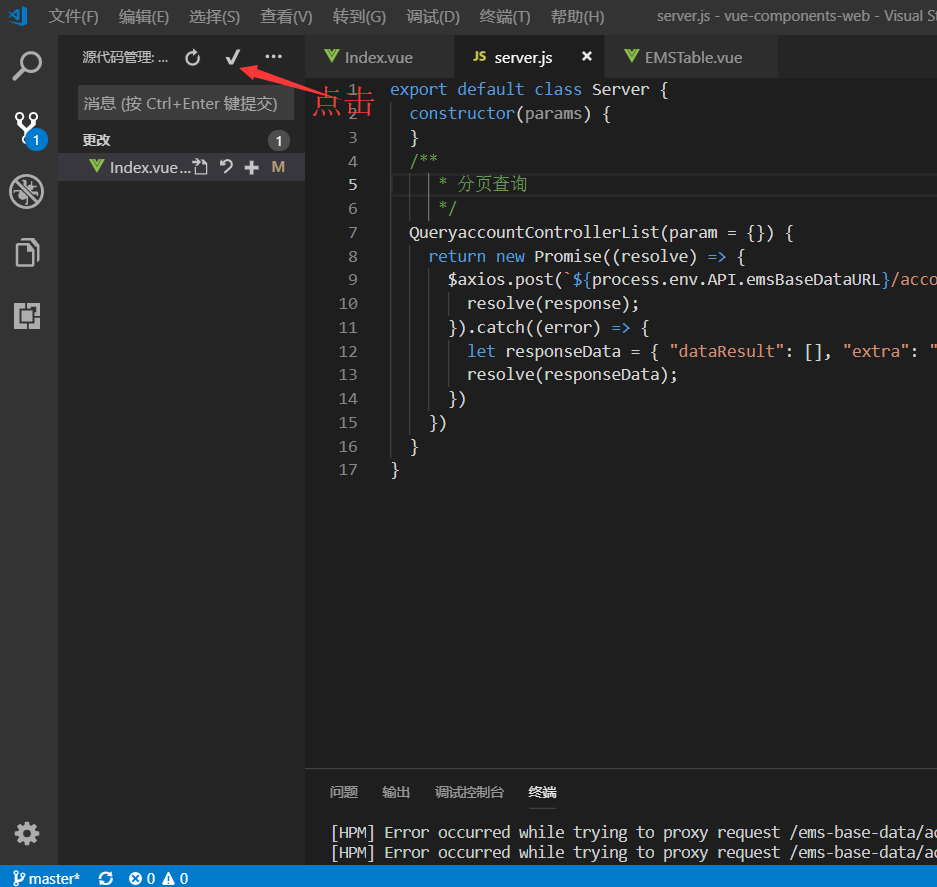Image resolution: width=937 pixels, height=887 pixels.
Task: Switch to the 调试控制台 debug console tab
Action: coord(470,792)
